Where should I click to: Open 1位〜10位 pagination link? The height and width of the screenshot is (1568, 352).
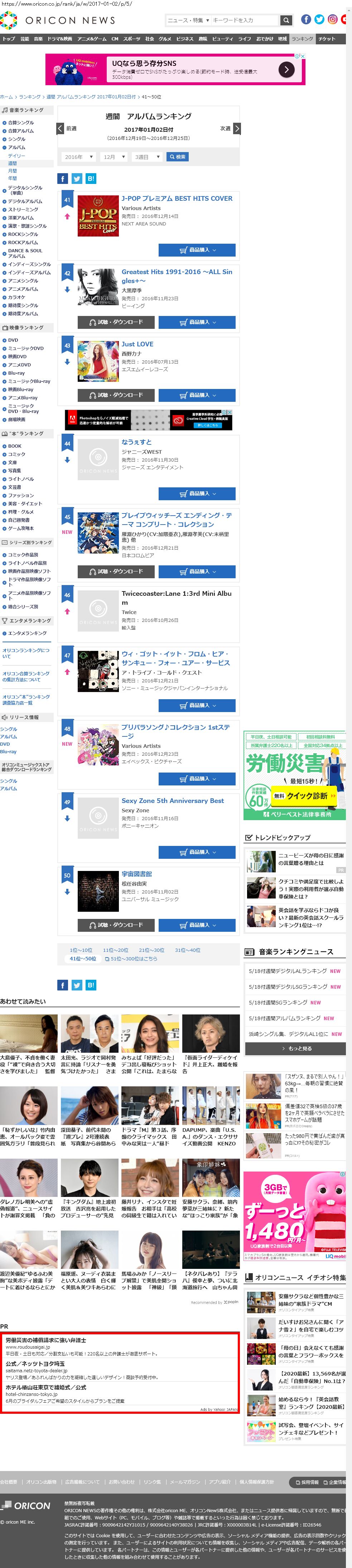(x=81, y=950)
